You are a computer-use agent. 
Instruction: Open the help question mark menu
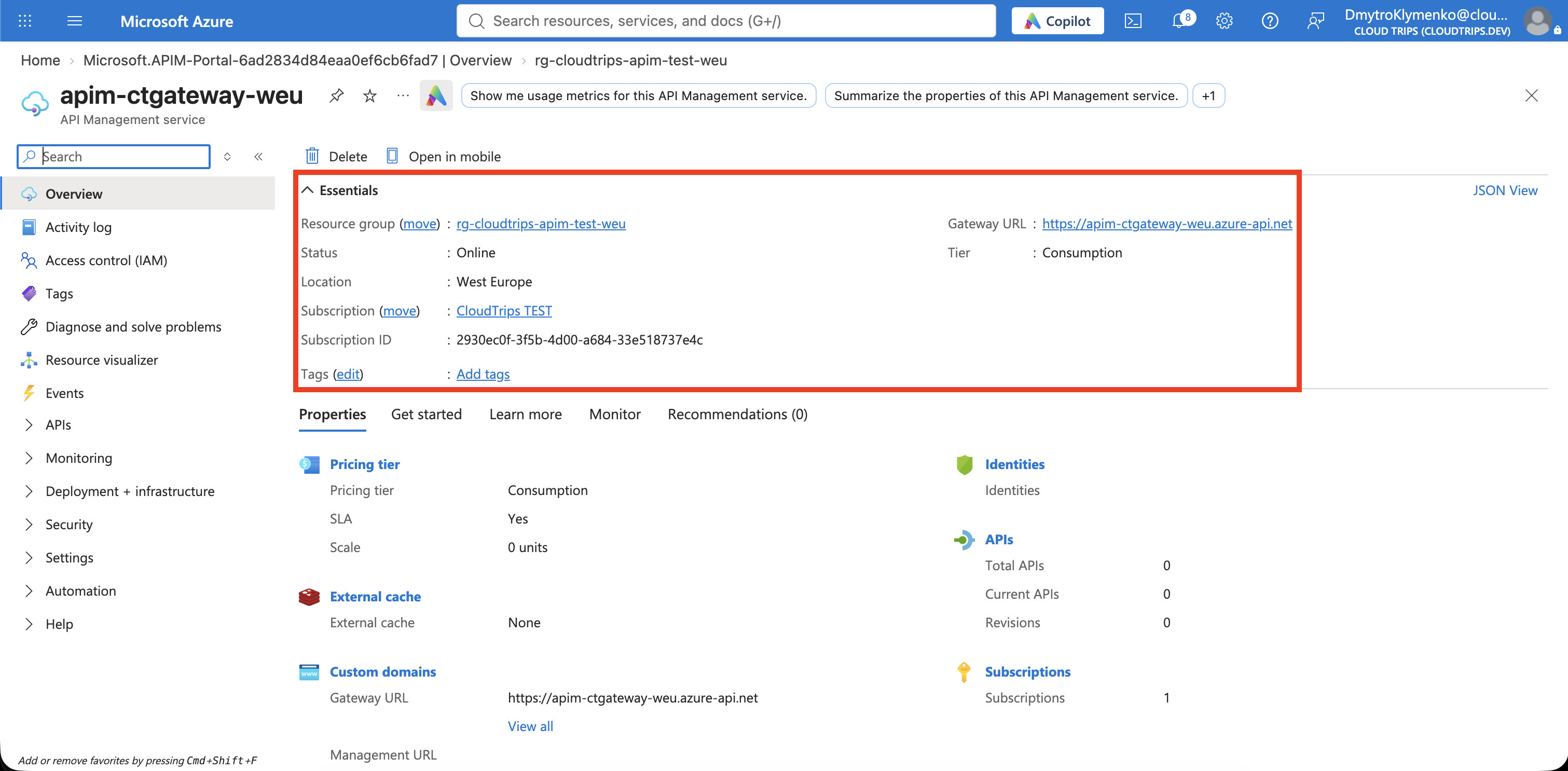(1270, 21)
